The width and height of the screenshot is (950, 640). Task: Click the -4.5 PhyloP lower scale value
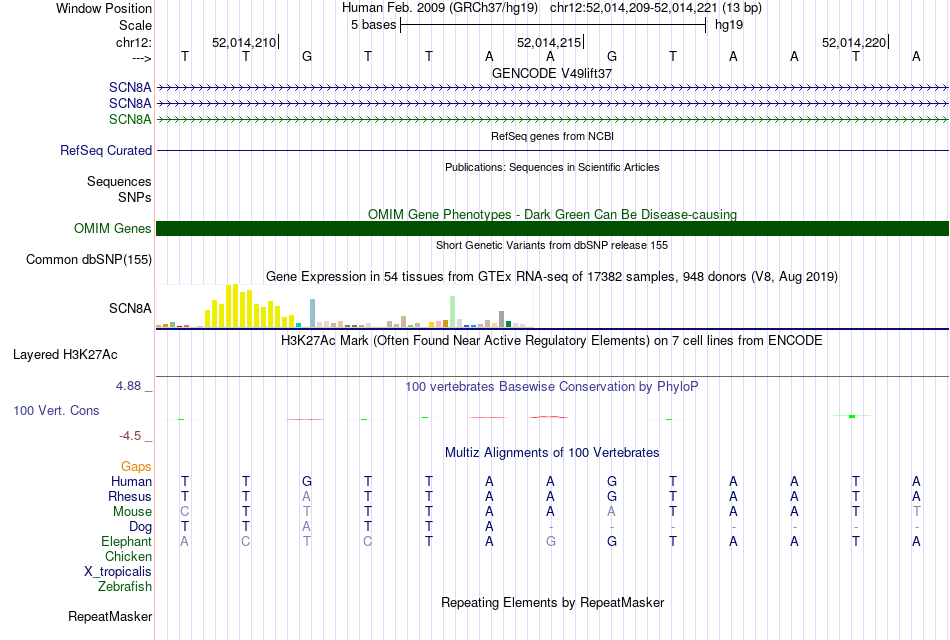(x=130, y=436)
